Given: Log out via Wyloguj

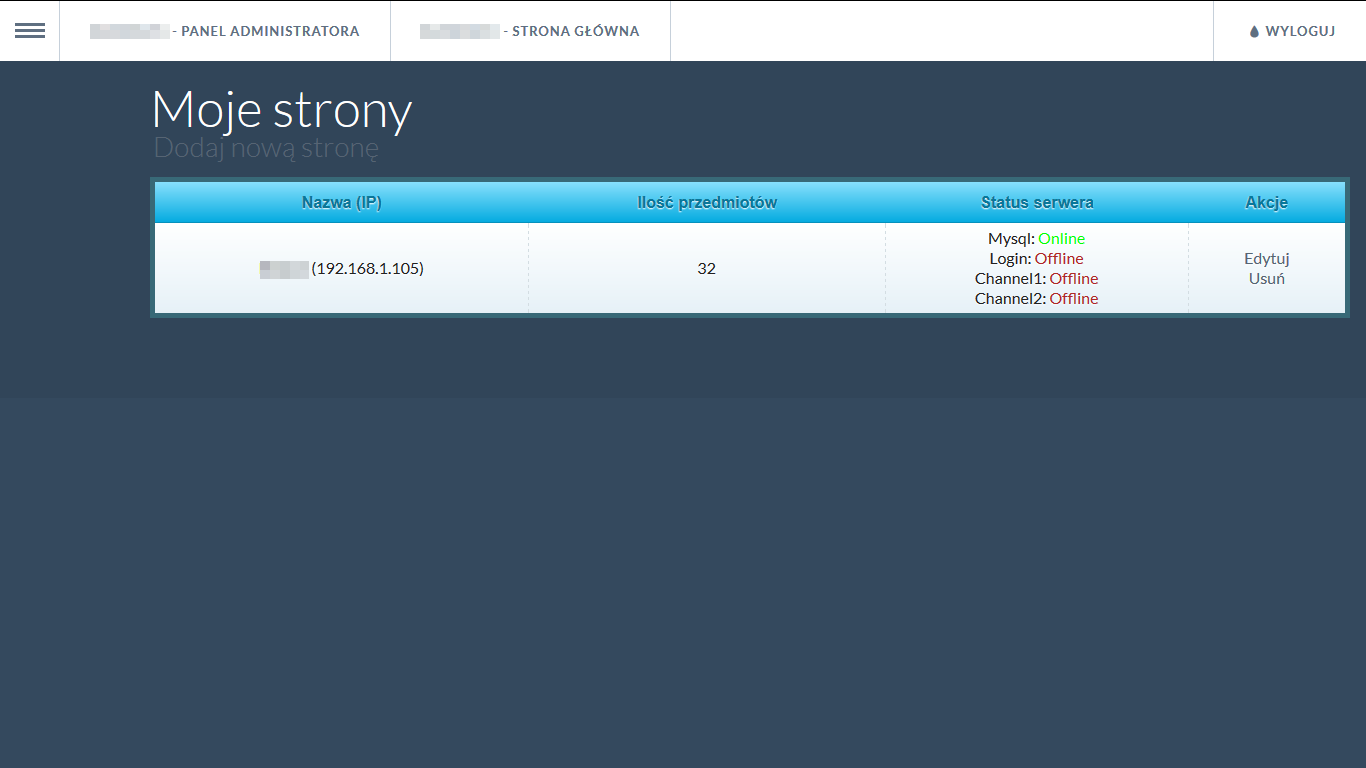Looking at the screenshot, I should [x=1290, y=31].
